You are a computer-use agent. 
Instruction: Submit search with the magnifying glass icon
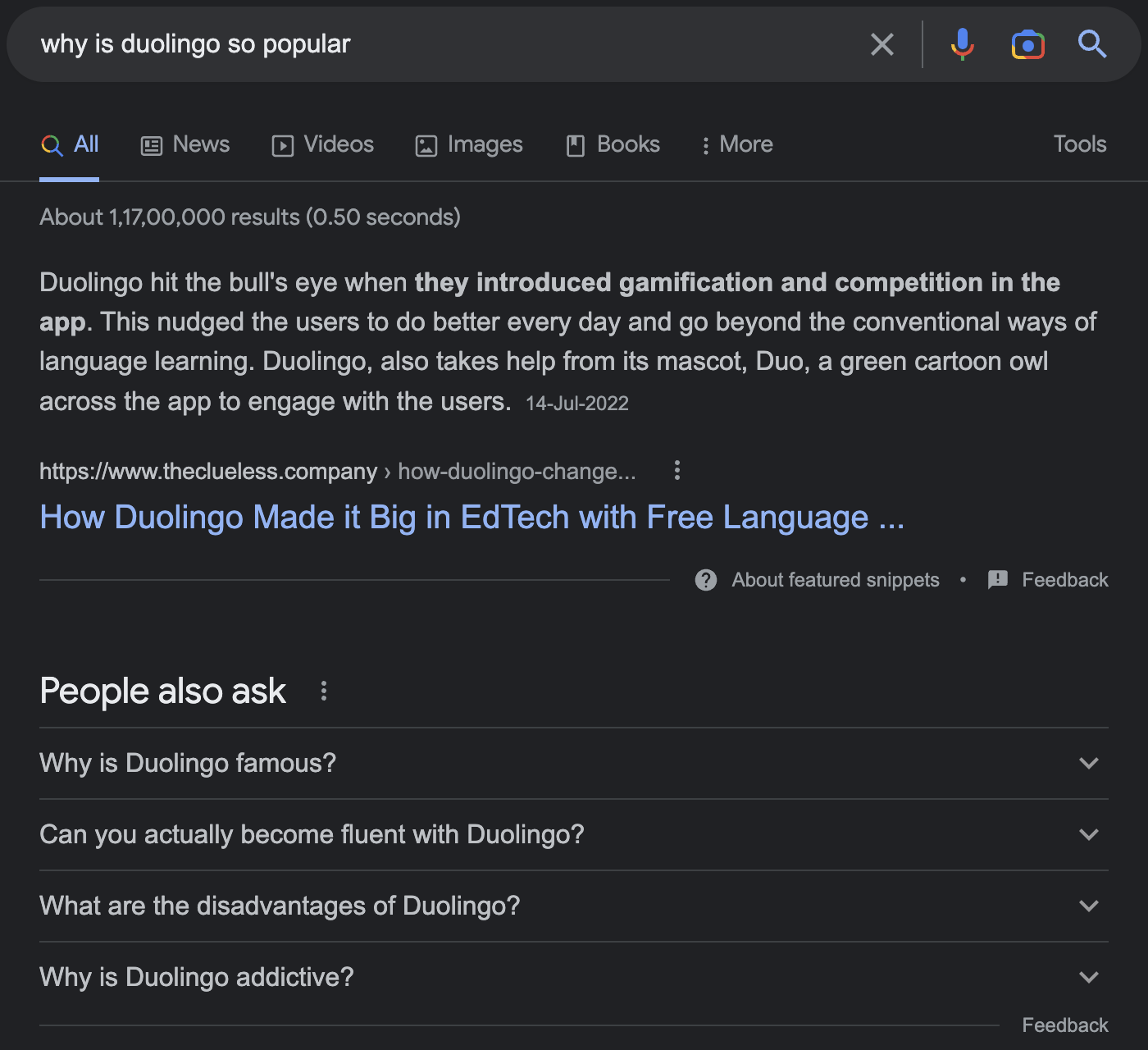click(1092, 43)
